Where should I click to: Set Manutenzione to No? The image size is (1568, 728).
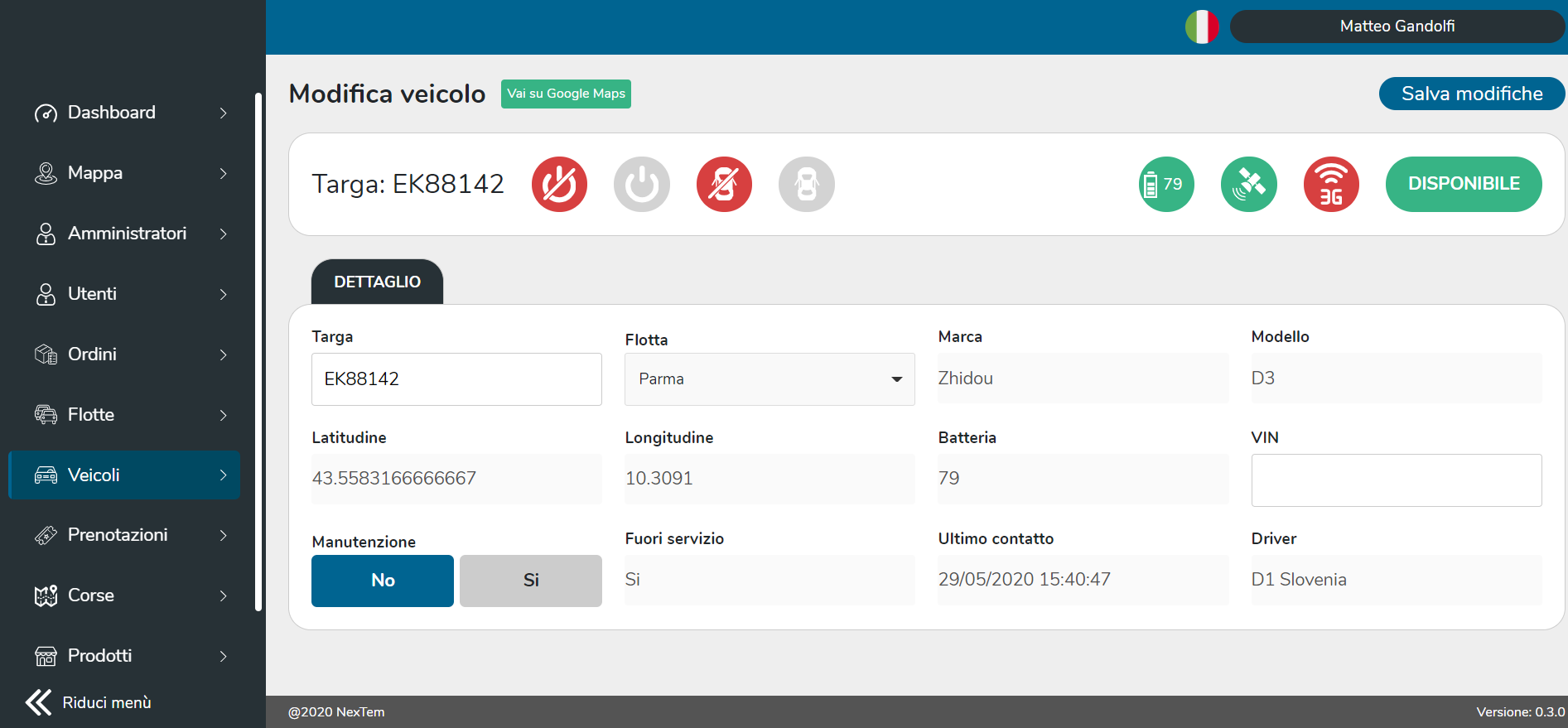click(383, 581)
